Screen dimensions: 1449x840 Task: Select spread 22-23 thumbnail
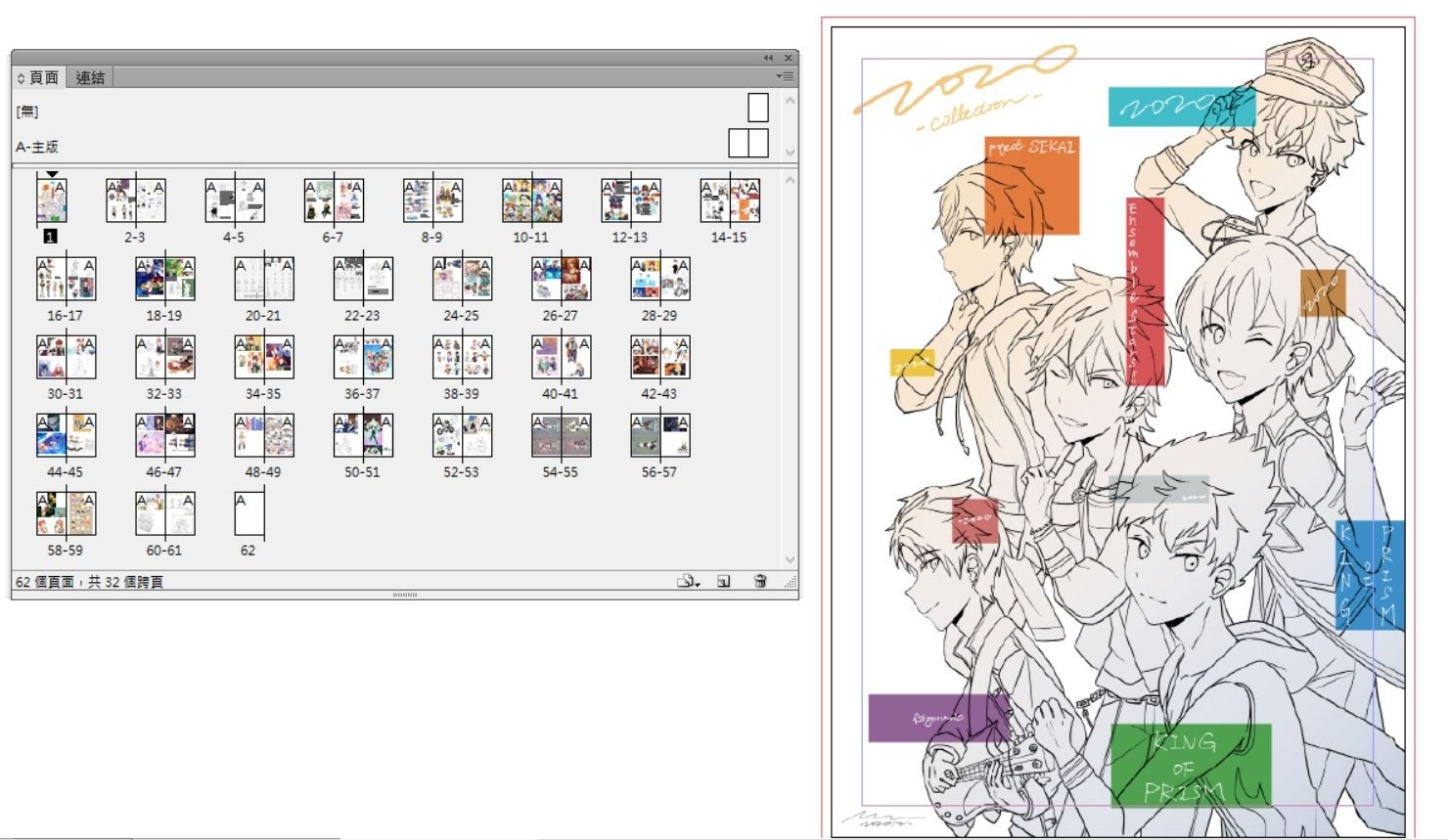coord(363,279)
